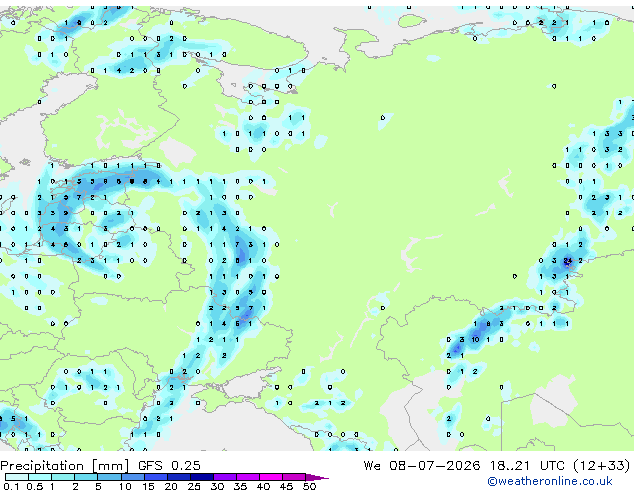The image size is (634, 490).
Task: Click the lightest 0.1–0.5 mm legend swatch
Action: tap(17, 477)
